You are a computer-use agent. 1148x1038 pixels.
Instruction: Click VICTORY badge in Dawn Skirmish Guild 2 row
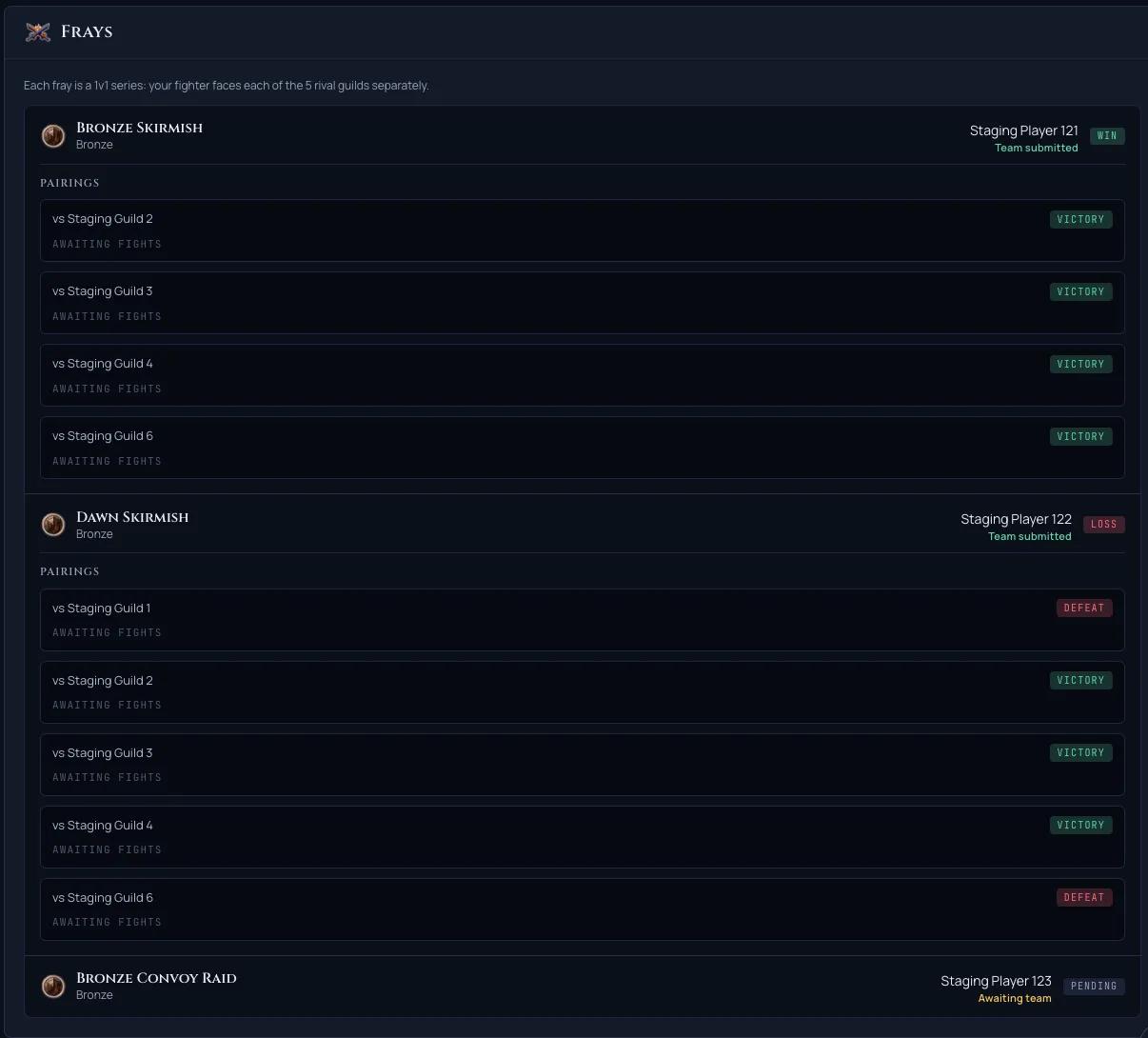point(1080,680)
